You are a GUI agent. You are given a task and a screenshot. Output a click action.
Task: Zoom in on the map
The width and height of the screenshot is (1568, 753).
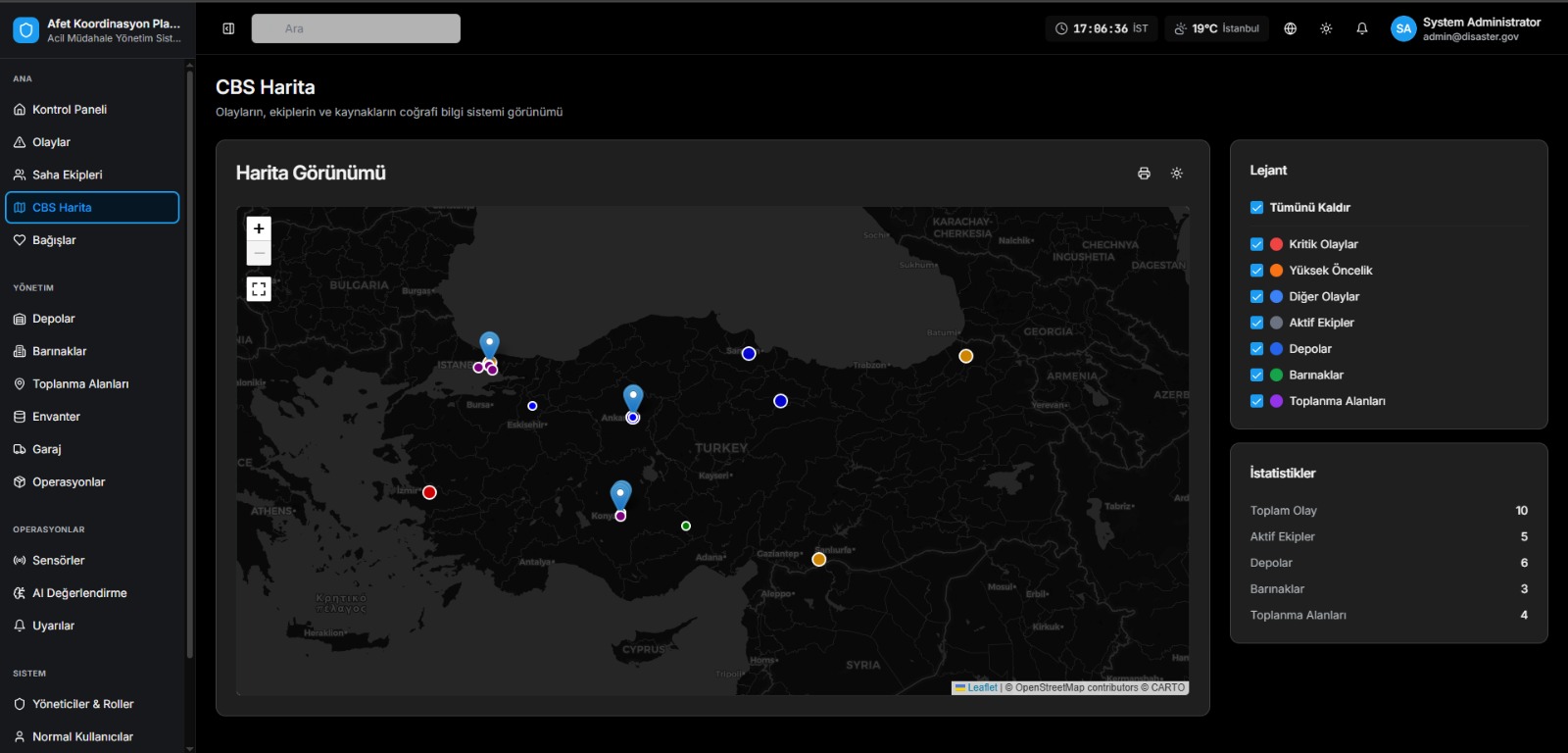click(259, 228)
